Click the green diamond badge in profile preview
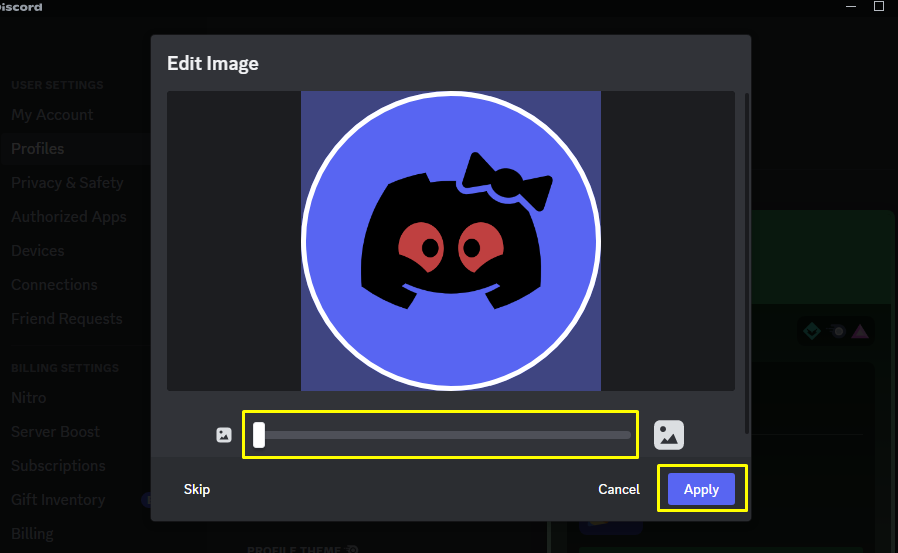Viewport: 898px width, 553px height. click(812, 331)
